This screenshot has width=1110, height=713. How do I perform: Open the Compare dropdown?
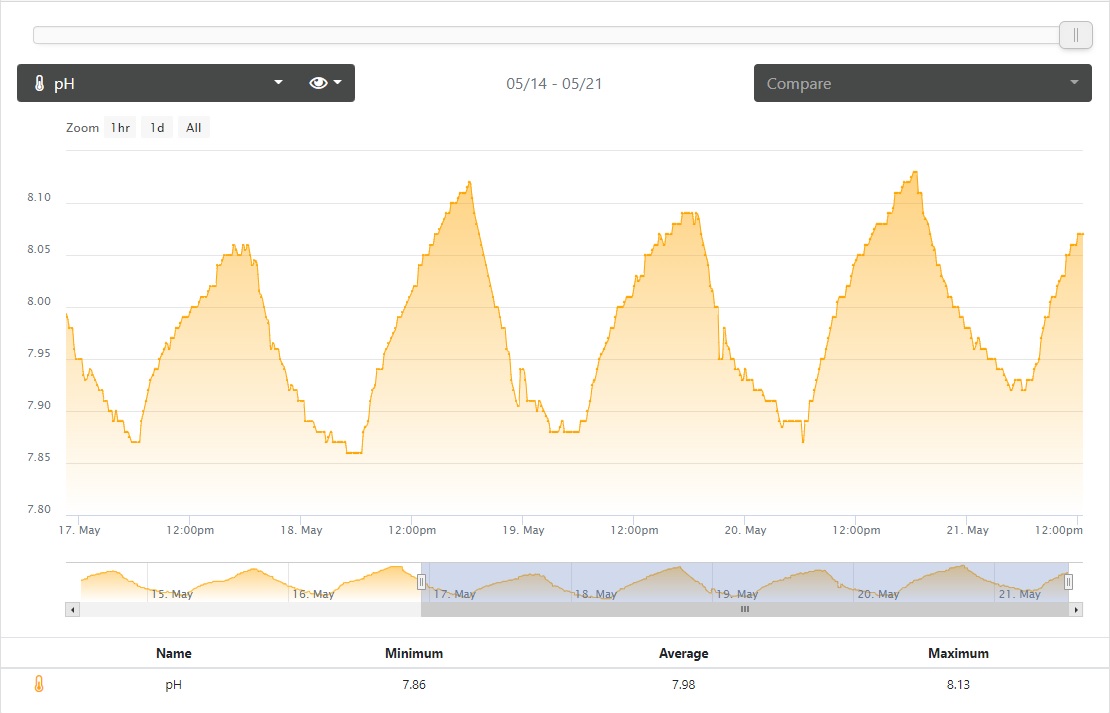click(922, 83)
